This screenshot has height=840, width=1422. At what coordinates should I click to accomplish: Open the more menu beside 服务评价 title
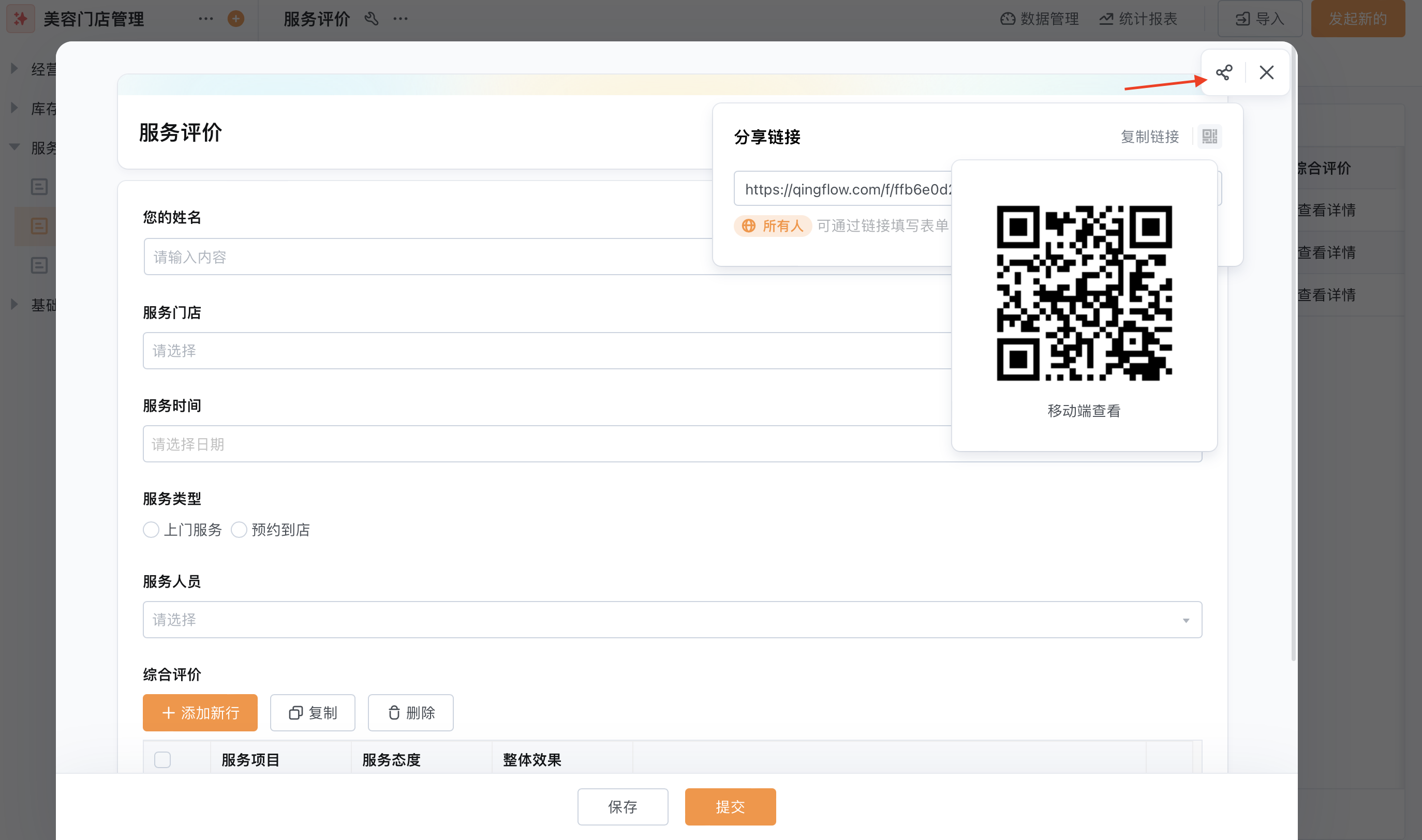[401, 19]
